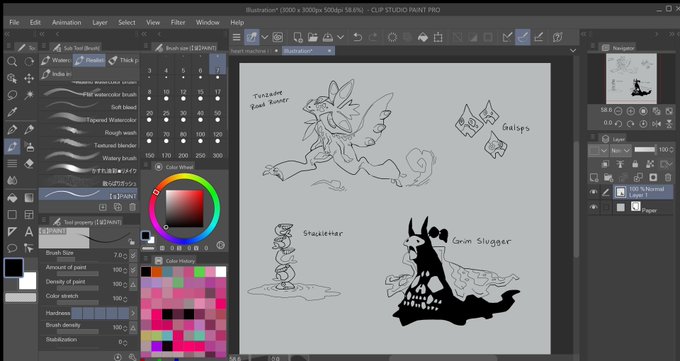Select the Watery brush
The width and height of the screenshot is (680, 361).
pos(88,158)
